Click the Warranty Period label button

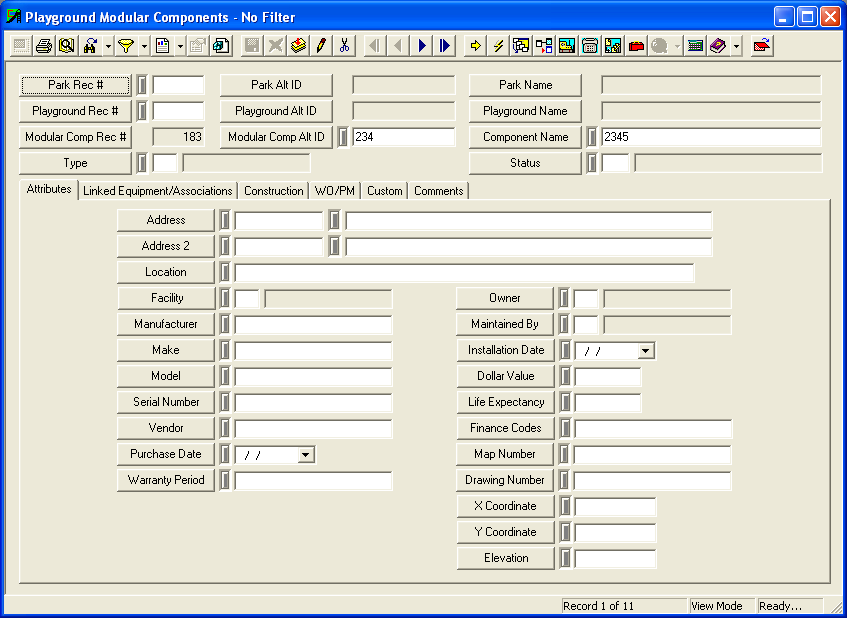tap(166, 480)
